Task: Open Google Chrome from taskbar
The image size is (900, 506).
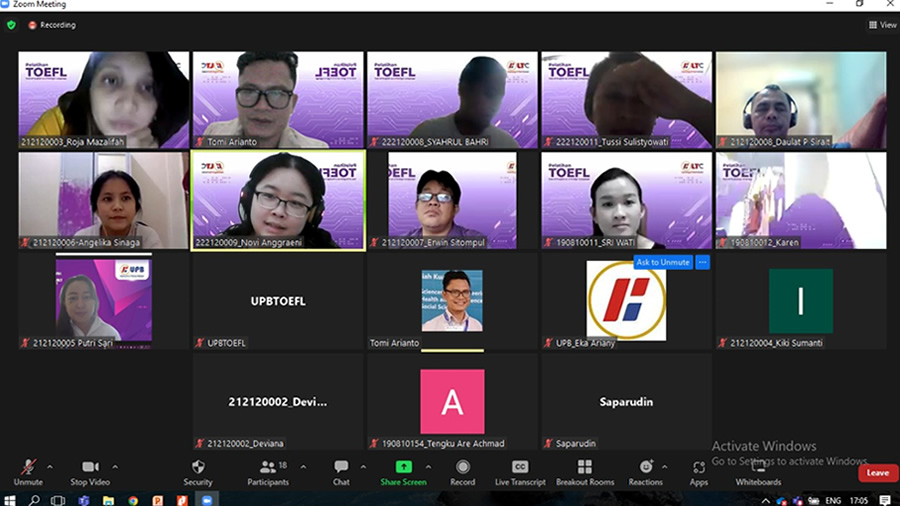Action: tap(133, 500)
